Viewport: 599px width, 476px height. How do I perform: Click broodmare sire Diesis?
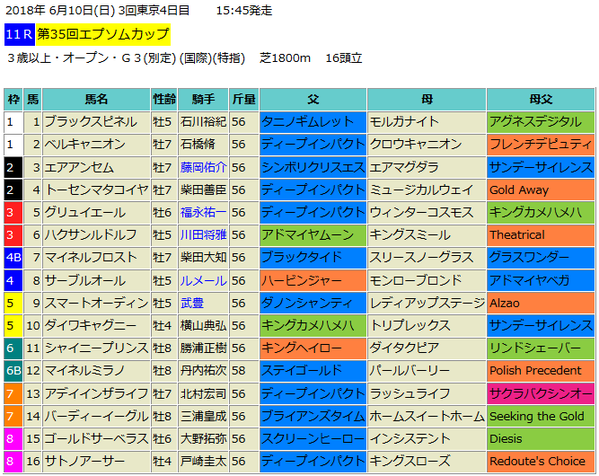click(x=541, y=439)
